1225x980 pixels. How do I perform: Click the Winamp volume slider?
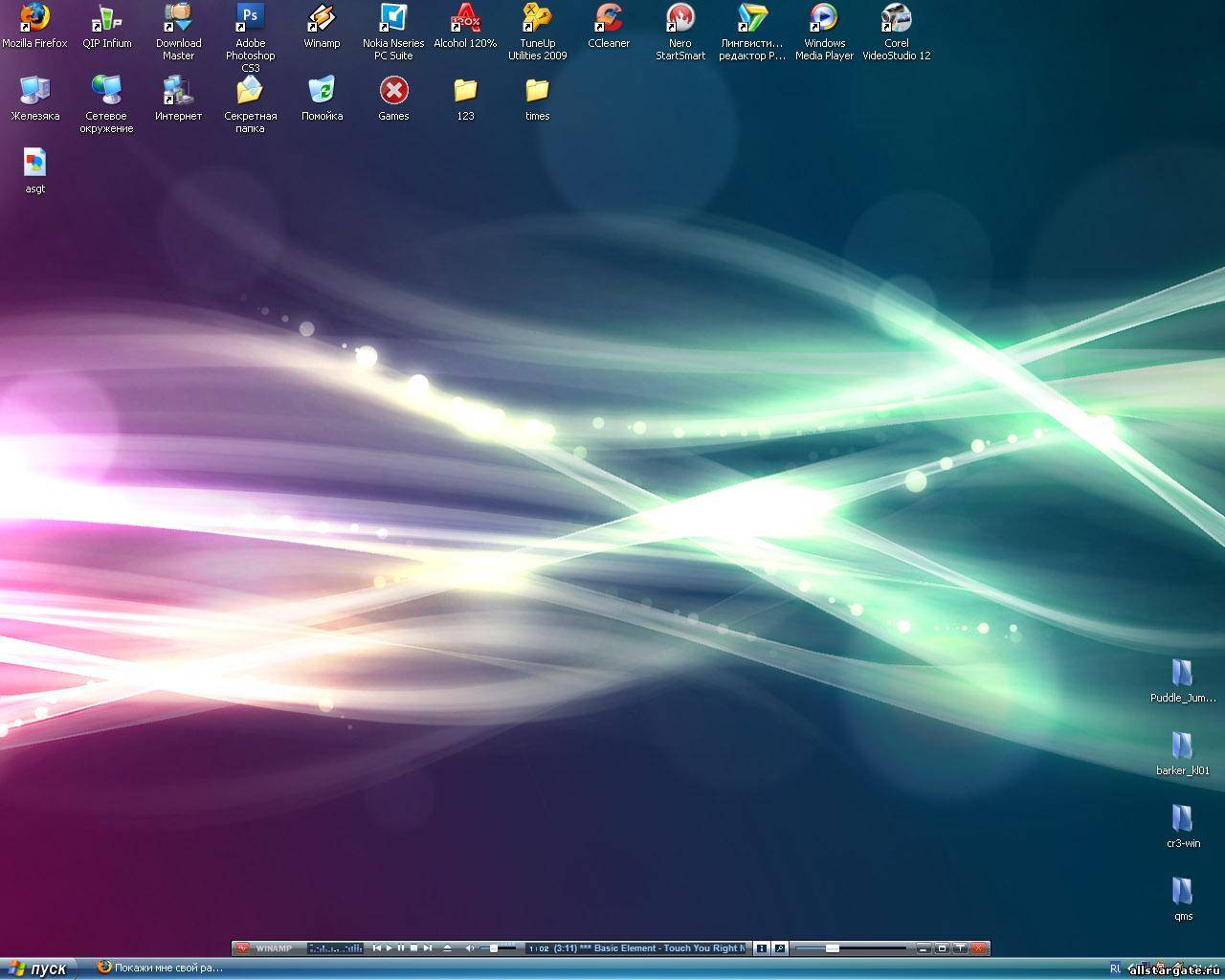tap(495, 948)
